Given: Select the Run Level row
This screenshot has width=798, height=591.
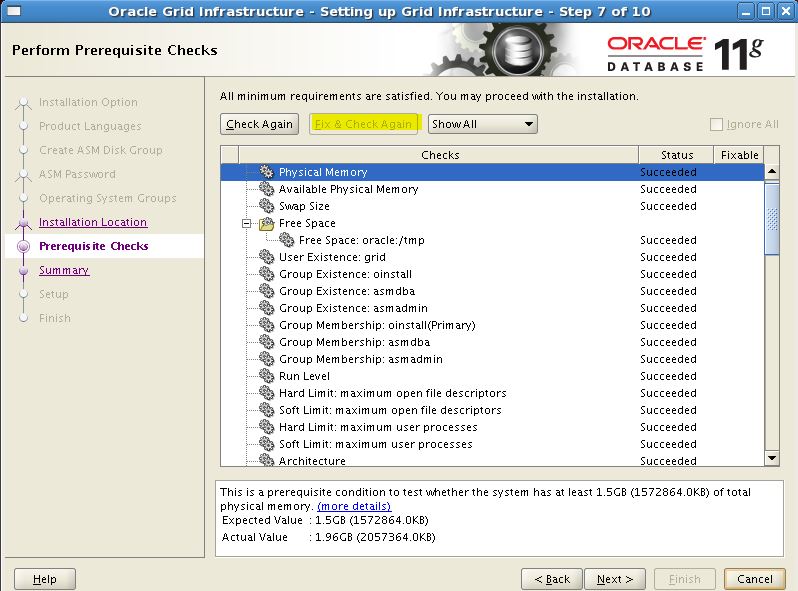Looking at the screenshot, I should pos(492,376).
